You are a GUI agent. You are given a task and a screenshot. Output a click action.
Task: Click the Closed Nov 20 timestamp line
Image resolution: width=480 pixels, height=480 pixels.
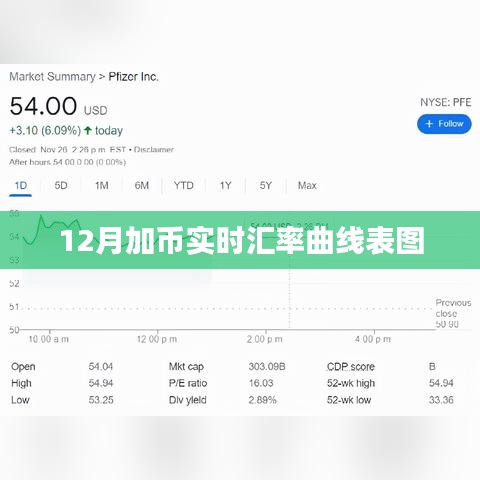[68, 150]
